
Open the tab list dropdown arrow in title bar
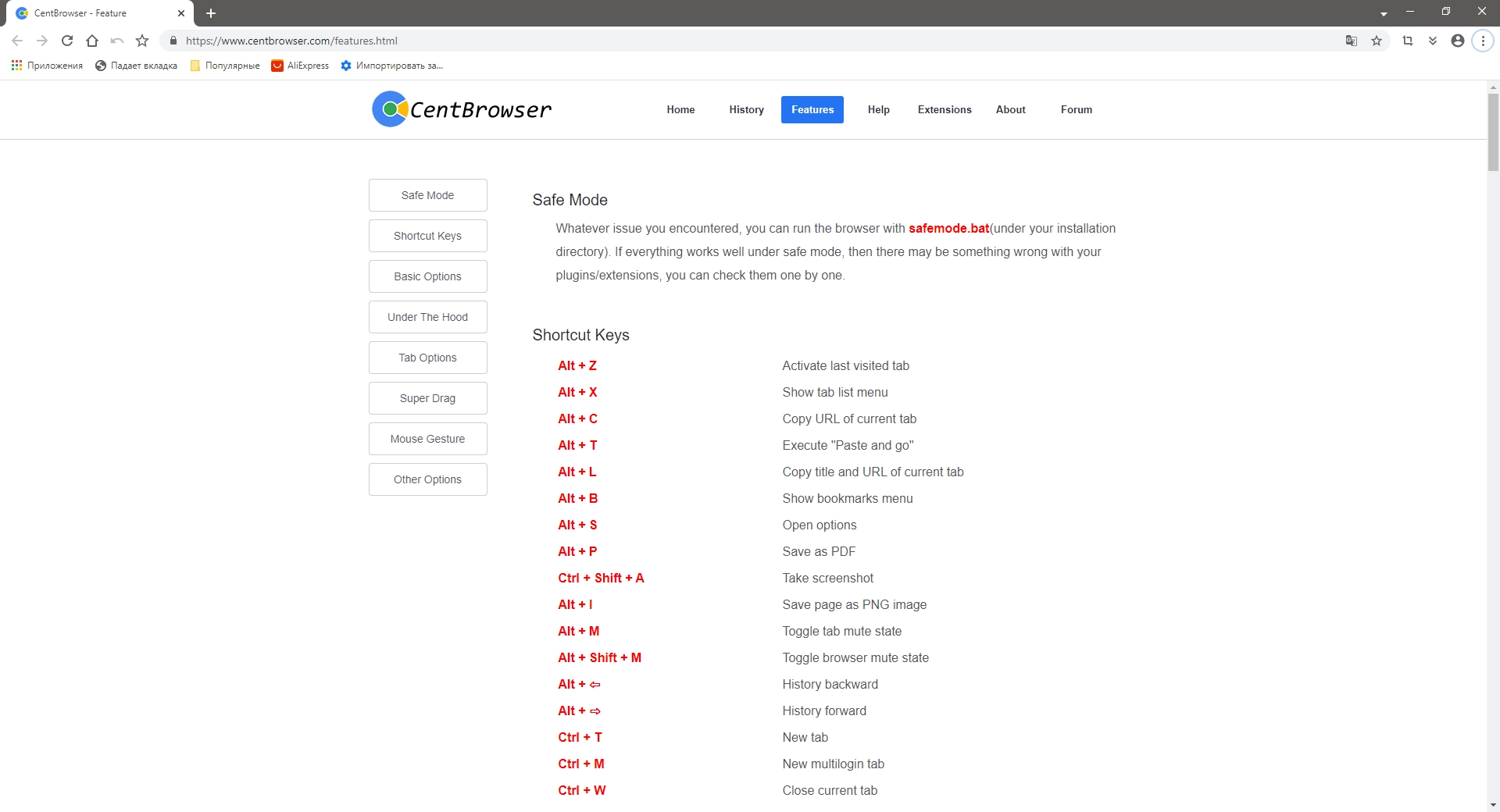1384,13
